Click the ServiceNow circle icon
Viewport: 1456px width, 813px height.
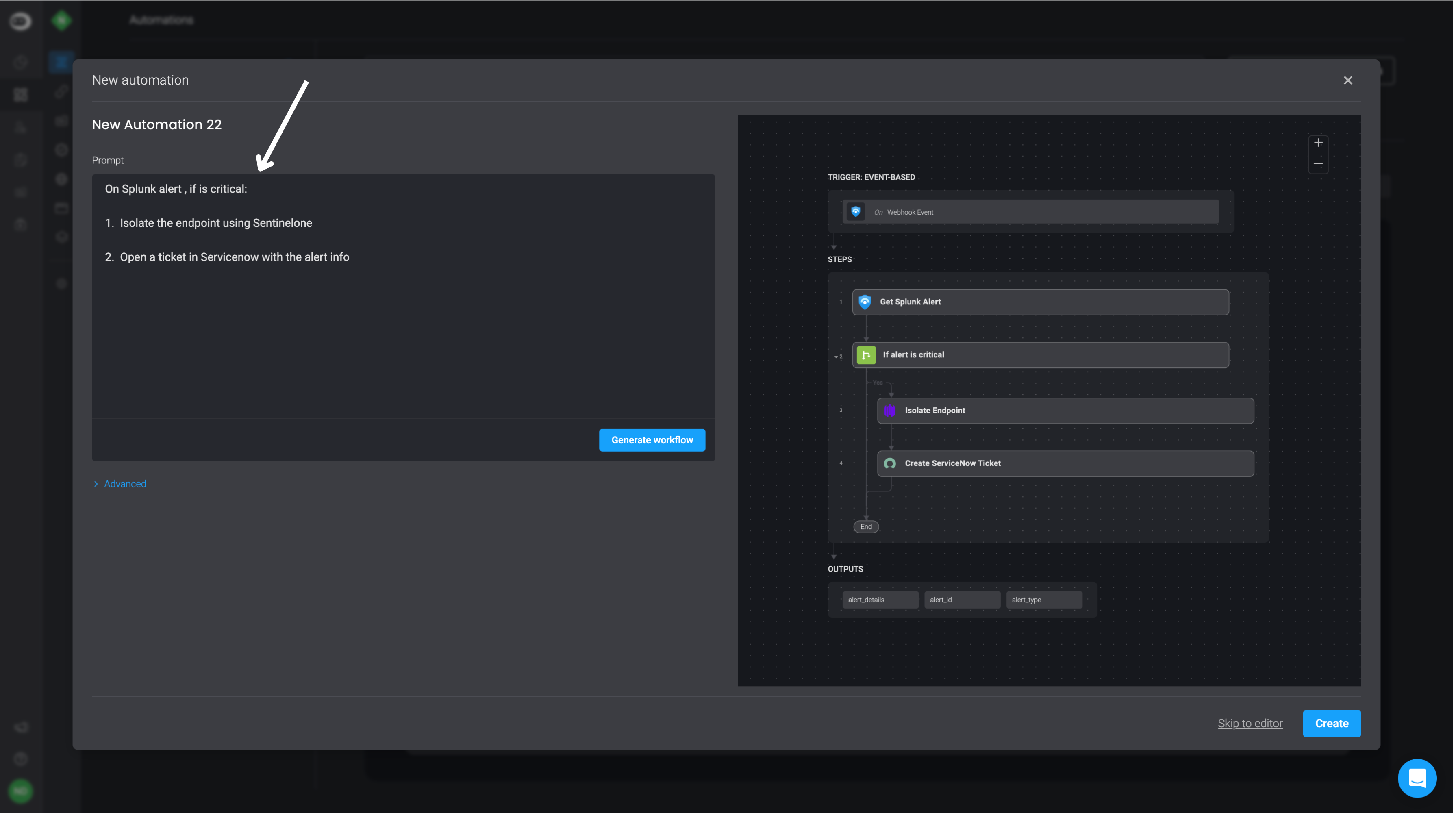891,464
